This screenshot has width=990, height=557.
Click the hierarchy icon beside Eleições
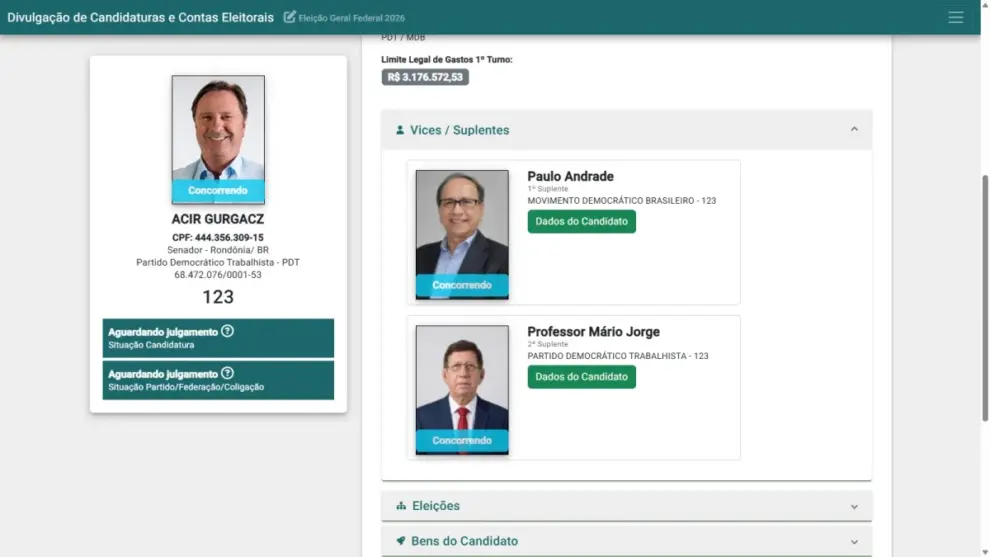(x=401, y=506)
